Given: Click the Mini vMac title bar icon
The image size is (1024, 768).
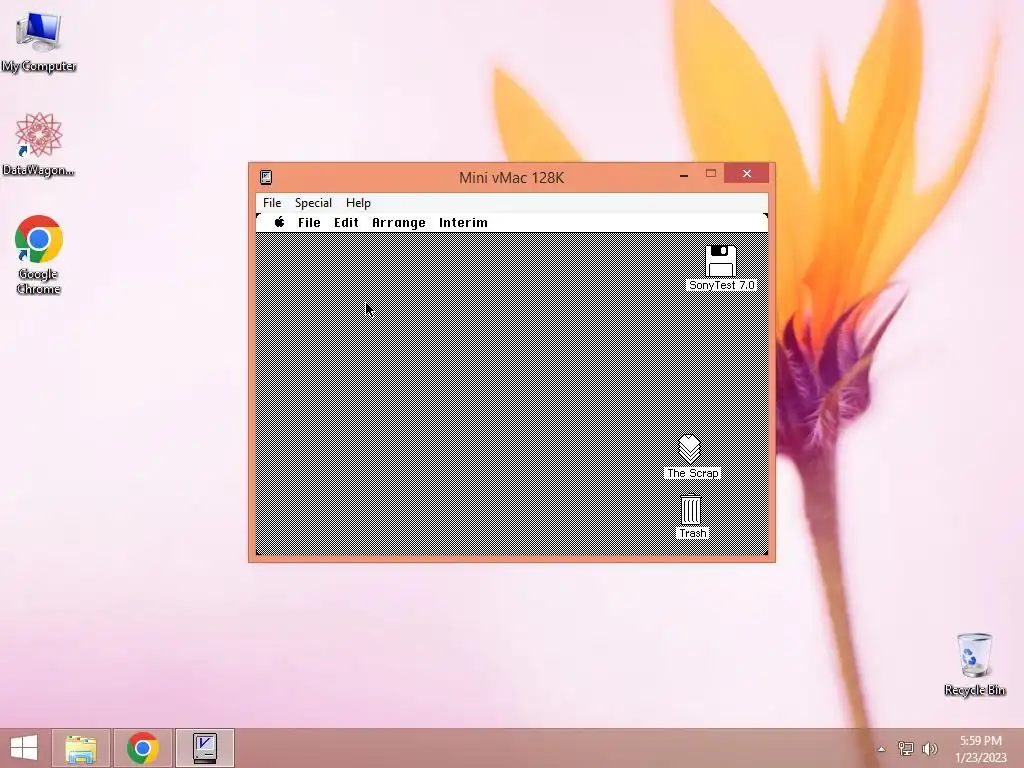Looking at the screenshot, I should (x=266, y=177).
